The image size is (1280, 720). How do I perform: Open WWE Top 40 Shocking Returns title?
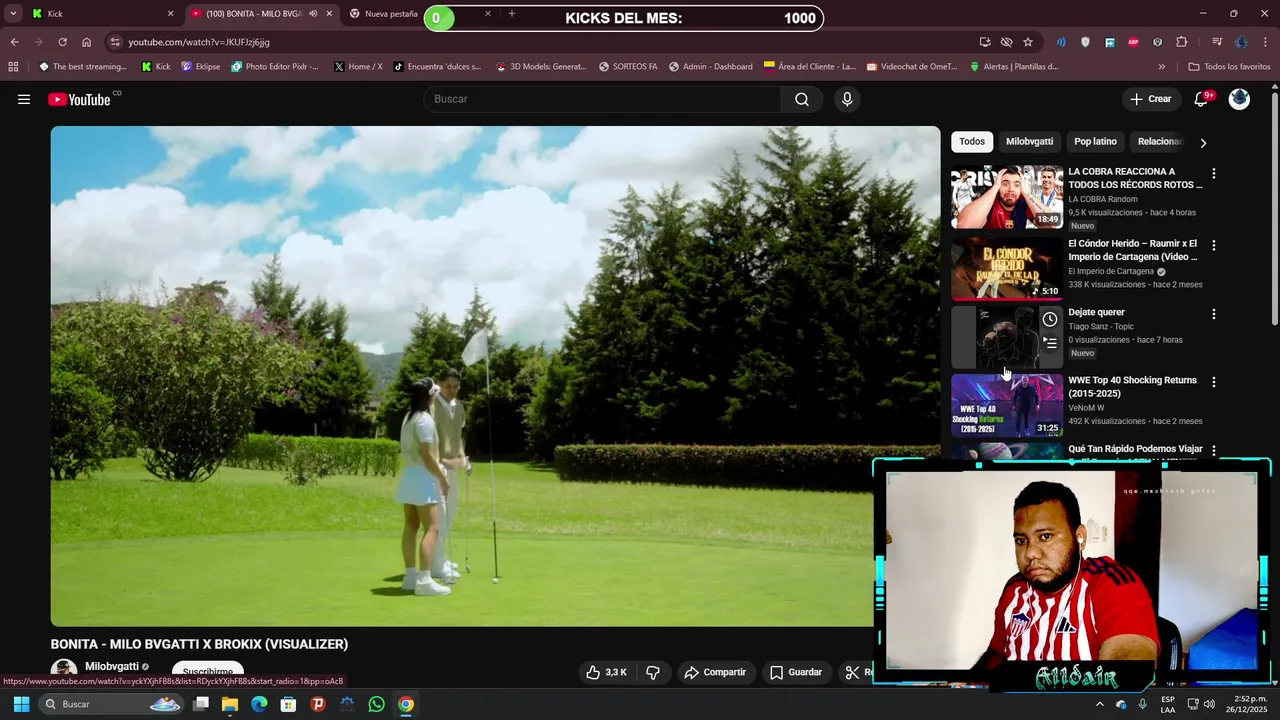pos(1132,387)
